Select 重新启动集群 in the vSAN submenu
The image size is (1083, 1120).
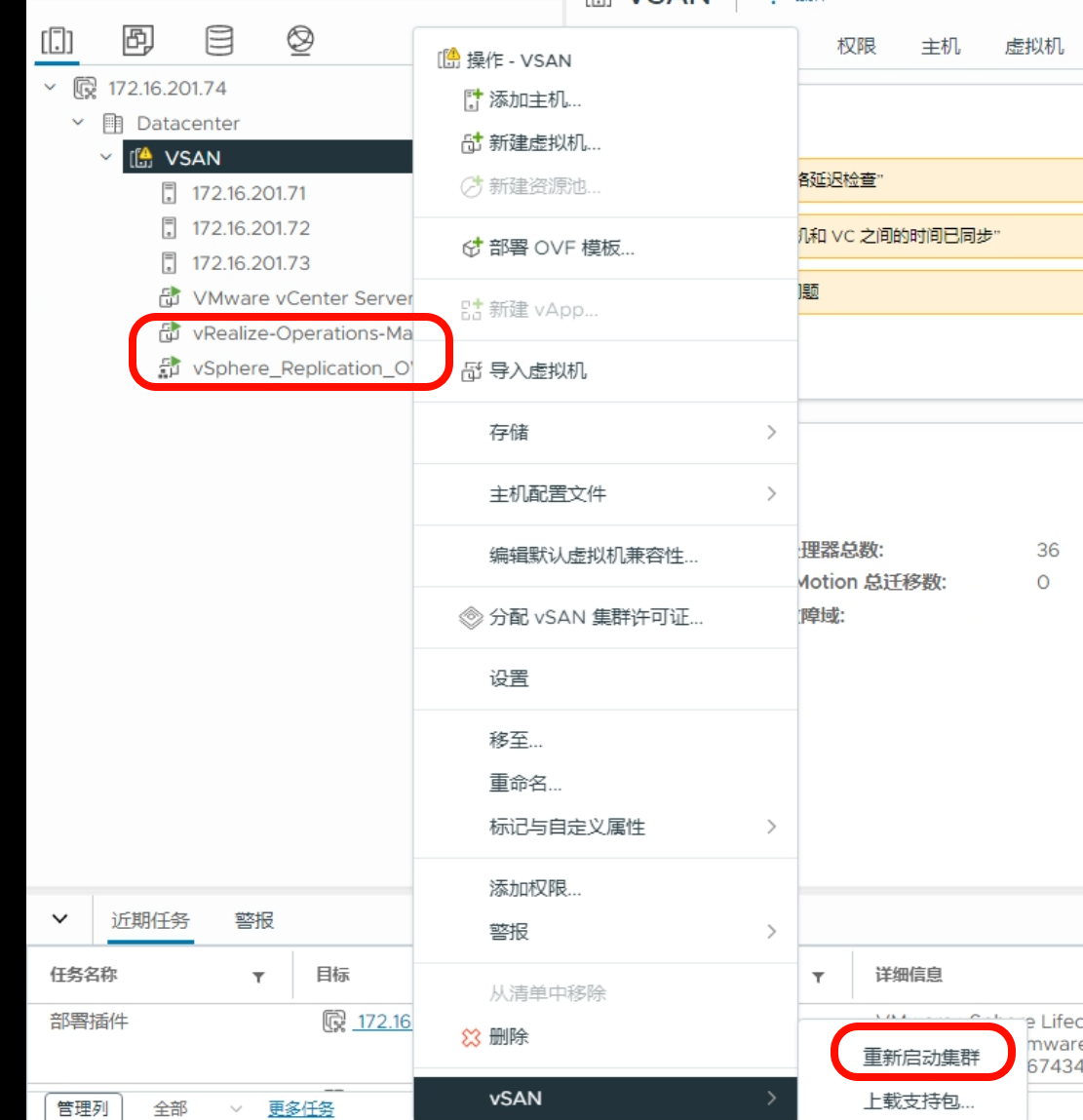click(921, 1058)
